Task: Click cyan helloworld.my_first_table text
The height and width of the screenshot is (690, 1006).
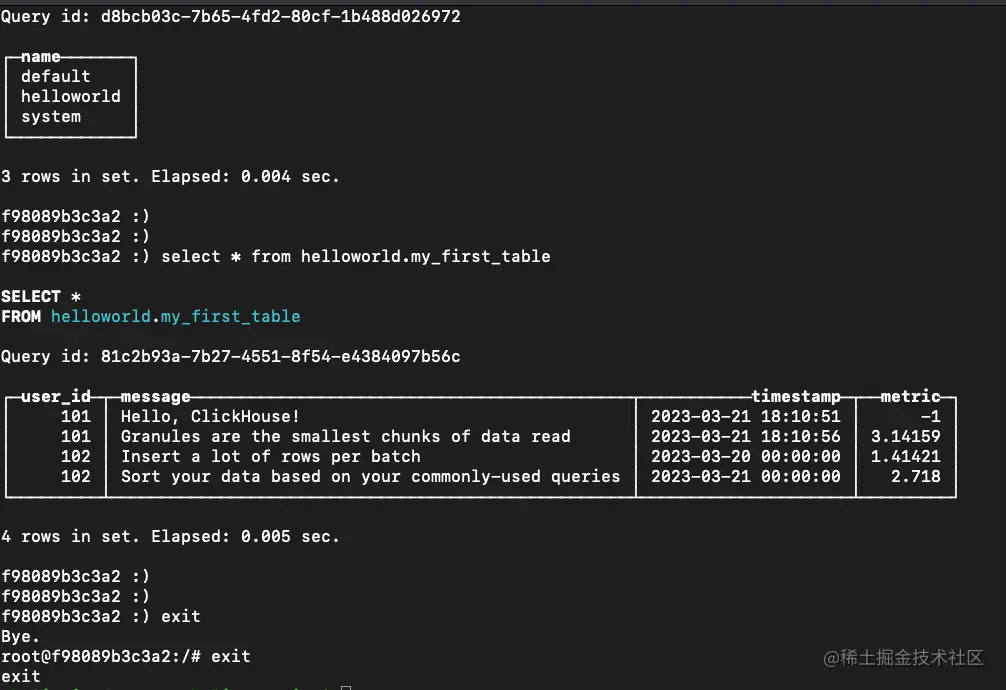Action: (x=176, y=316)
